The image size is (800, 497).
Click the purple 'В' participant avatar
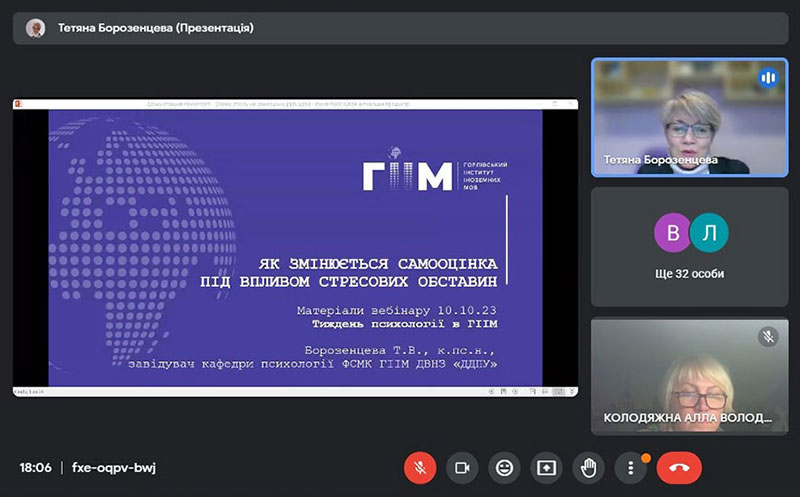pos(672,233)
